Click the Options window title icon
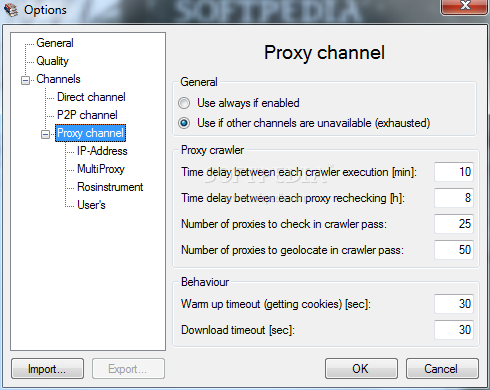 click(x=10, y=10)
